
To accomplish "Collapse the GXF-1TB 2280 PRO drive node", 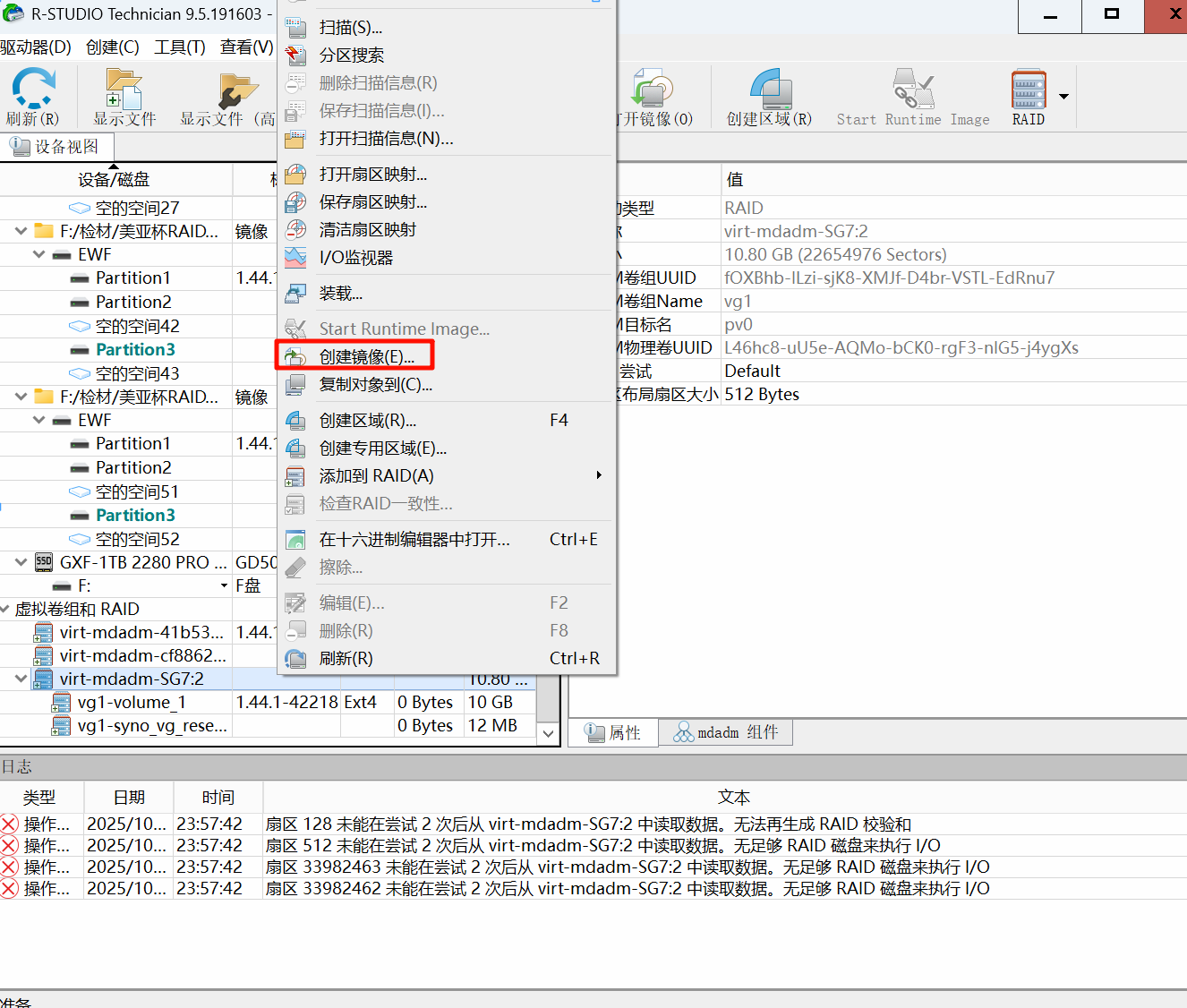I will pyautogui.click(x=21, y=562).
